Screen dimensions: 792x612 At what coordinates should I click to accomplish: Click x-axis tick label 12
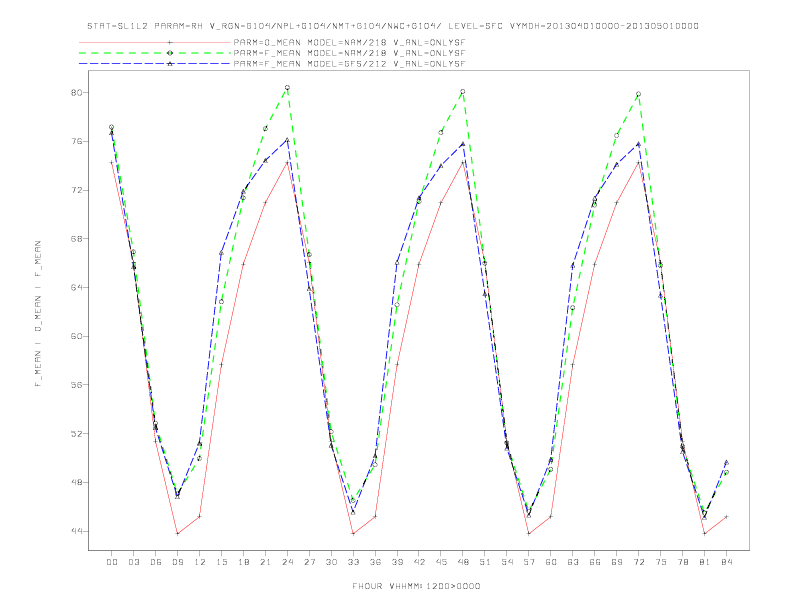[200, 562]
